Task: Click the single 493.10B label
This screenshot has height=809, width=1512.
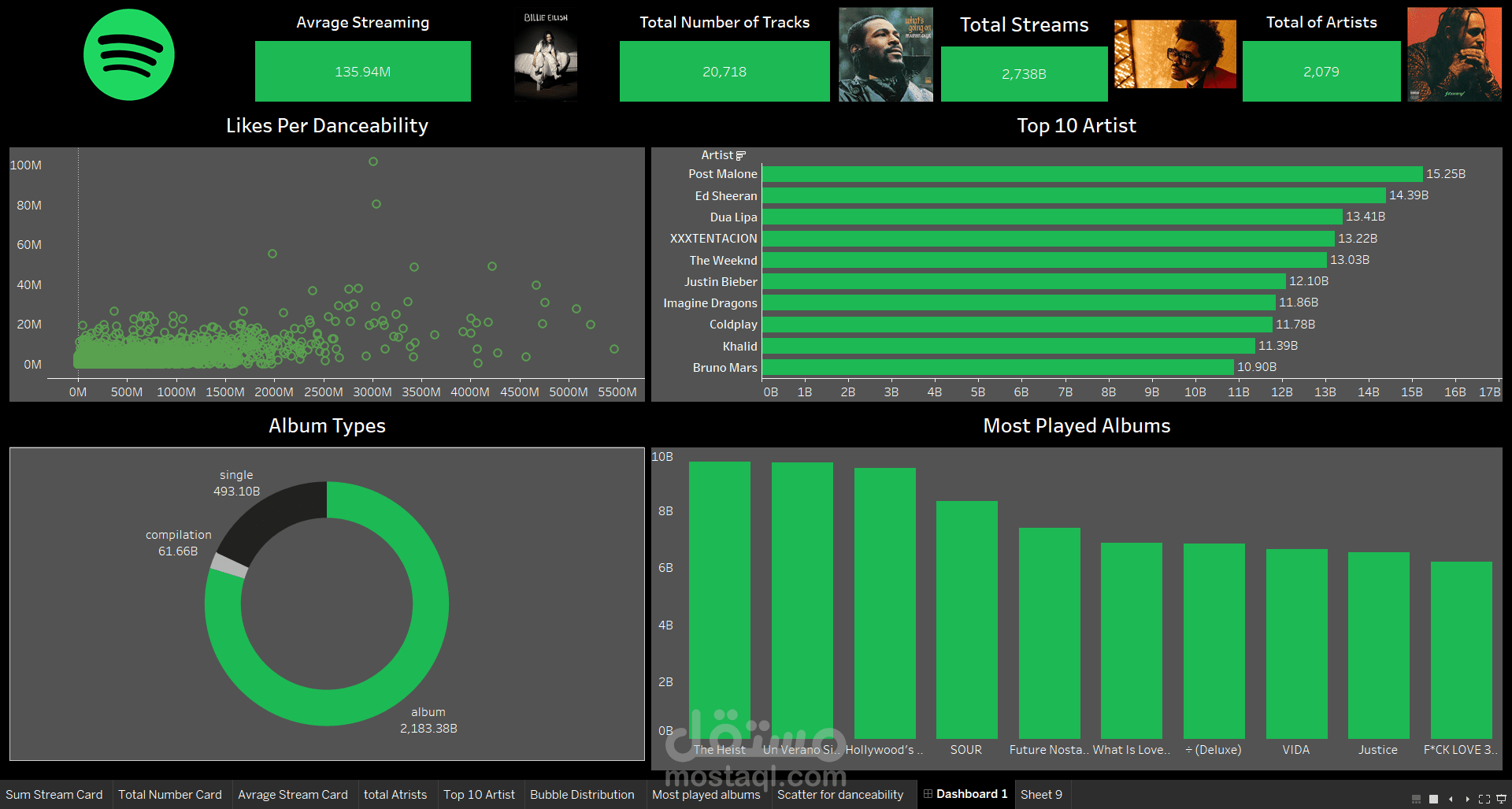Action: click(236, 483)
